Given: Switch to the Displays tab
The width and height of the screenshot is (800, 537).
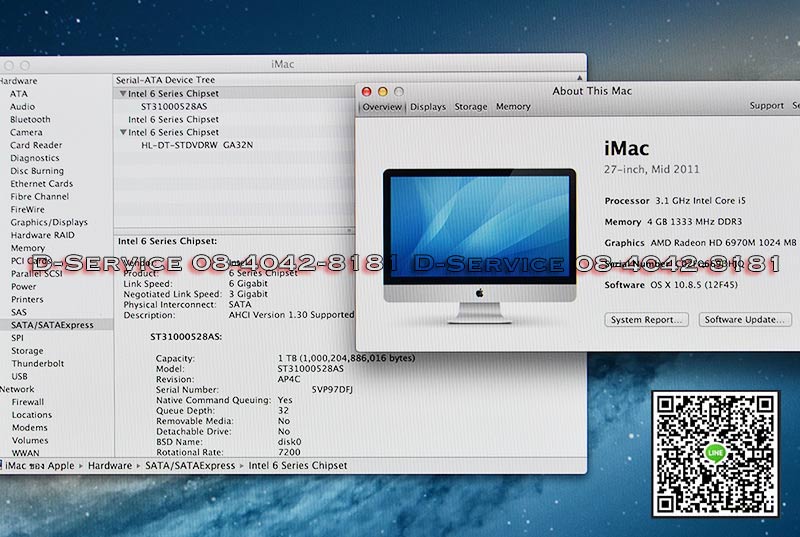Looking at the screenshot, I should 428,107.
